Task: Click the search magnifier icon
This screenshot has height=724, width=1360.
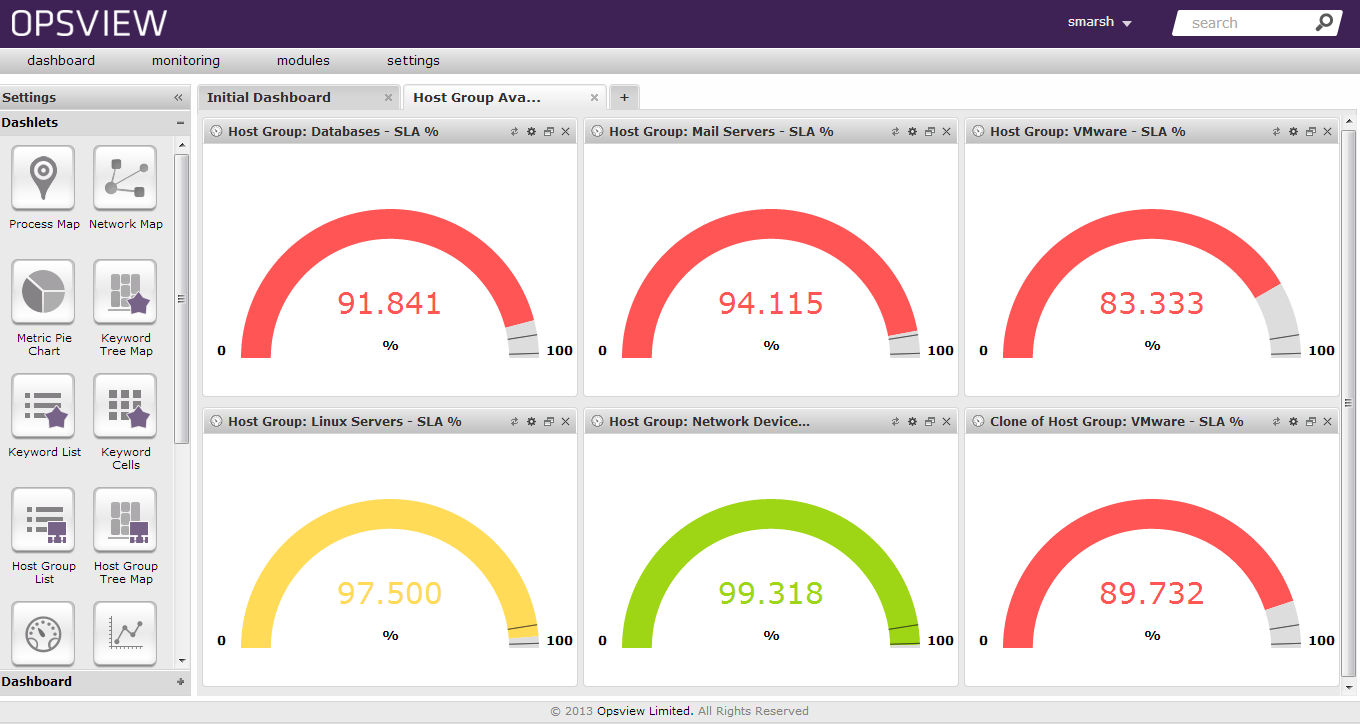Action: point(1324,22)
